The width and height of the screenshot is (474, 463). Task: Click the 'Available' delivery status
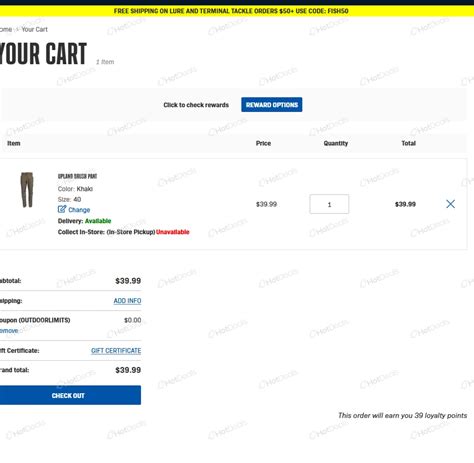pyautogui.click(x=98, y=221)
